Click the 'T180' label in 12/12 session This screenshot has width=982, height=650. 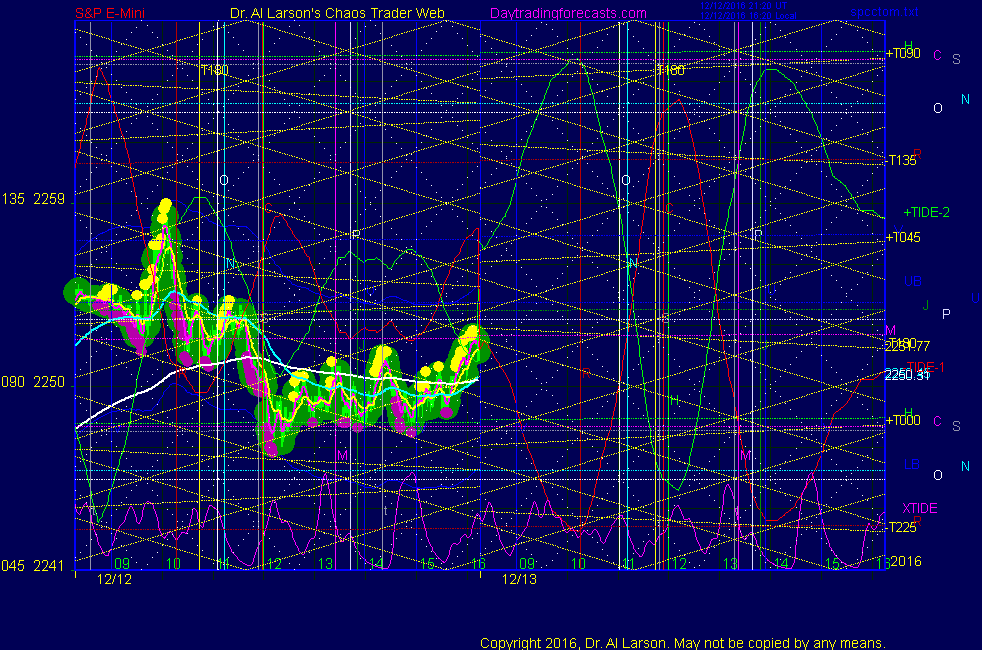pyautogui.click(x=214, y=70)
